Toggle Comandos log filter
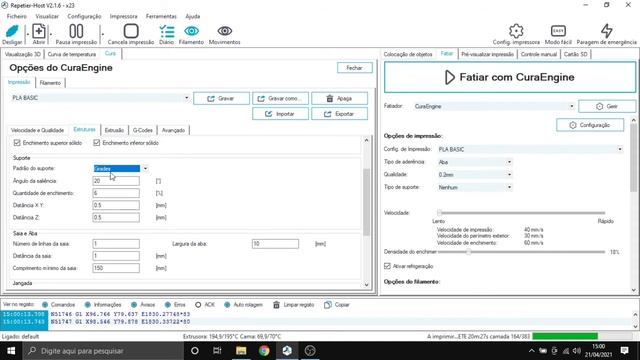This screenshot has width=640, height=360. [45, 305]
